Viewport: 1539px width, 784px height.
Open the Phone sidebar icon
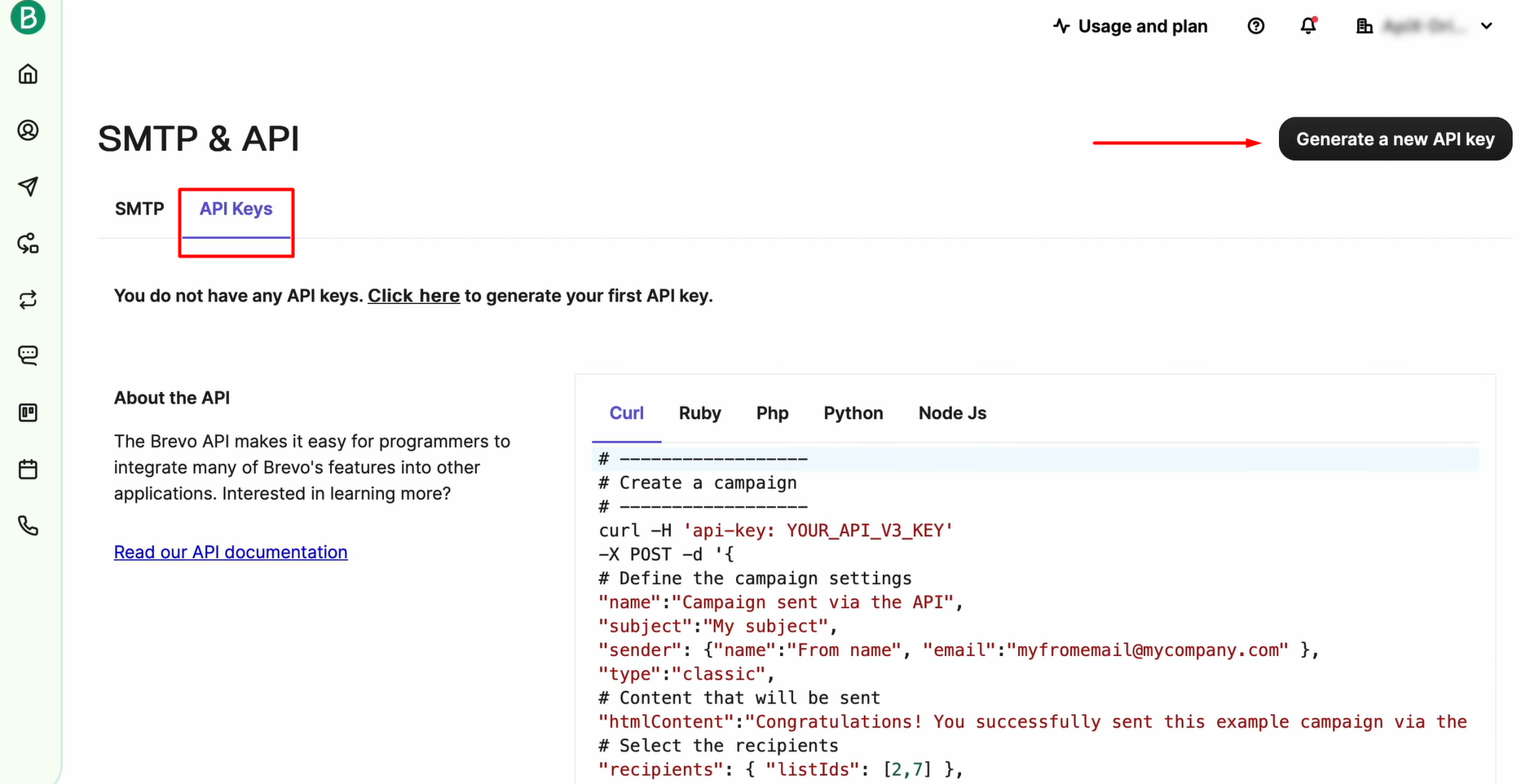click(x=29, y=526)
